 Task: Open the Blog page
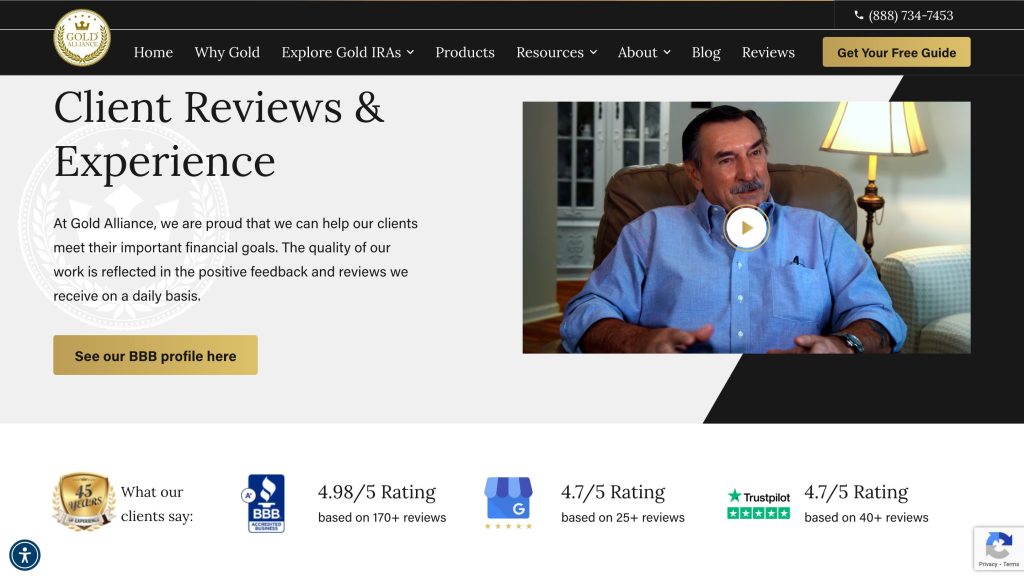pyautogui.click(x=706, y=52)
